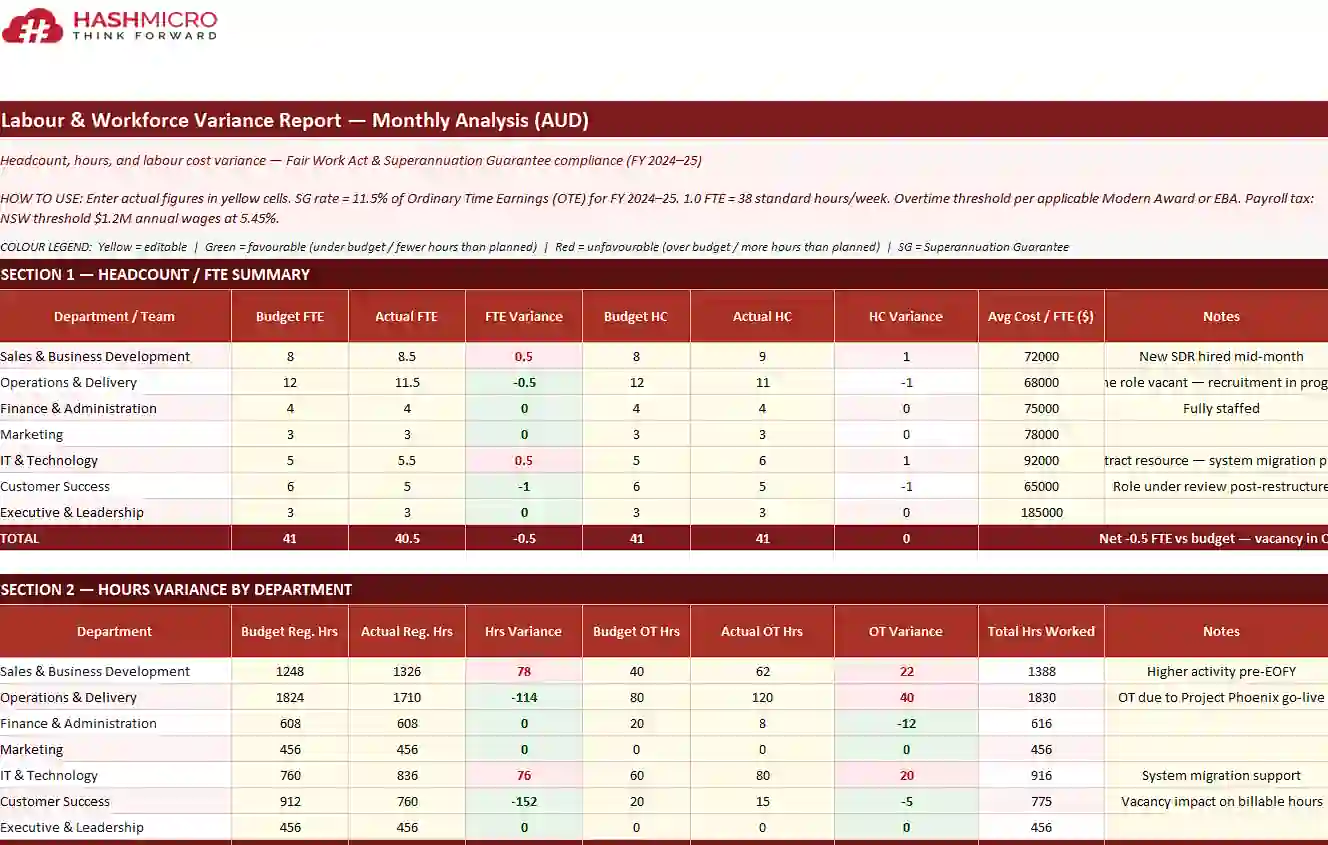Edit Actual FTE cell showing 8.5
1328x845 pixels.
(406, 357)
